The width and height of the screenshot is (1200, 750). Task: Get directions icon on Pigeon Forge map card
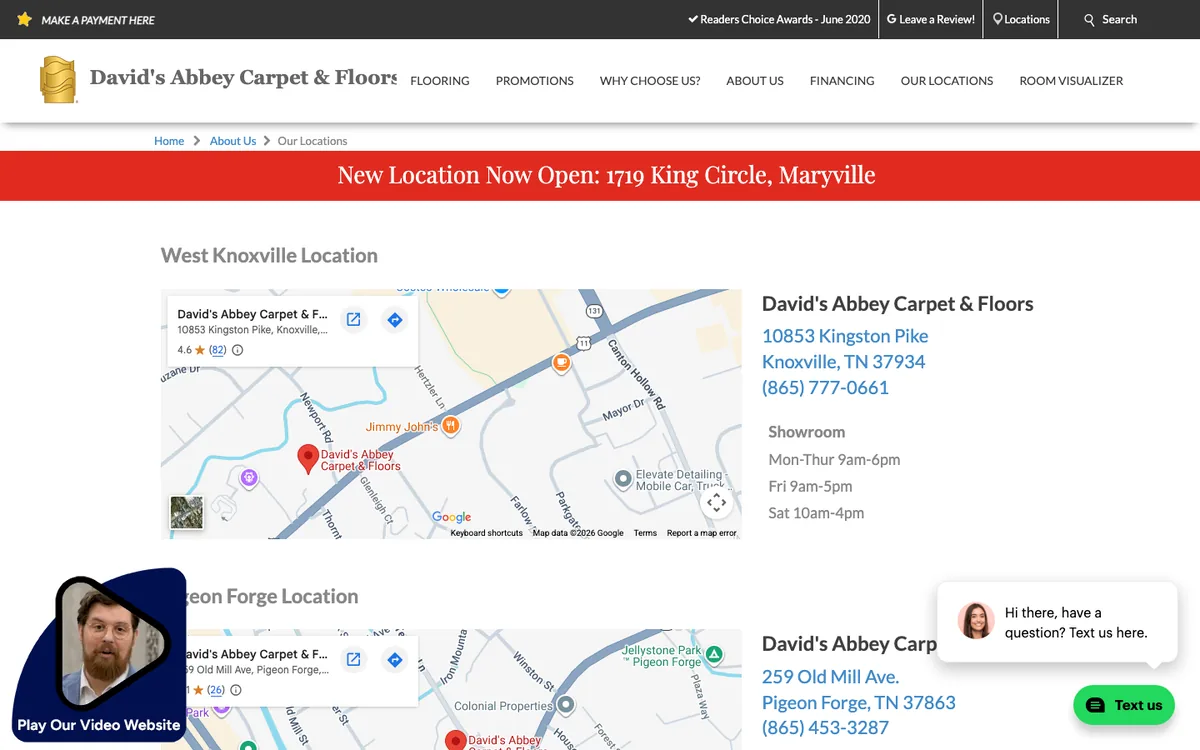coord(395,660)
